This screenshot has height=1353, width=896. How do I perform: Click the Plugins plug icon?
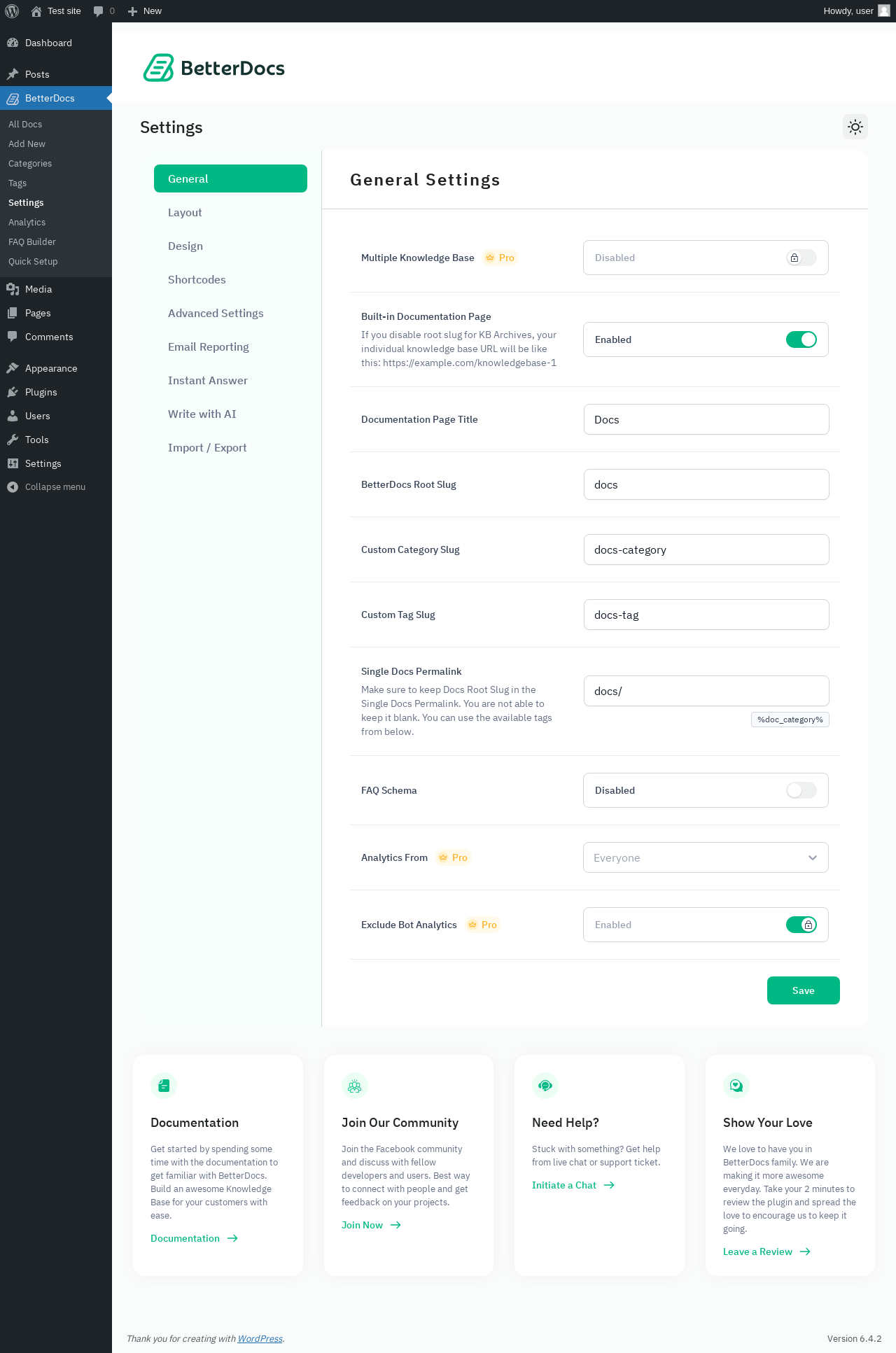[13, 392]
